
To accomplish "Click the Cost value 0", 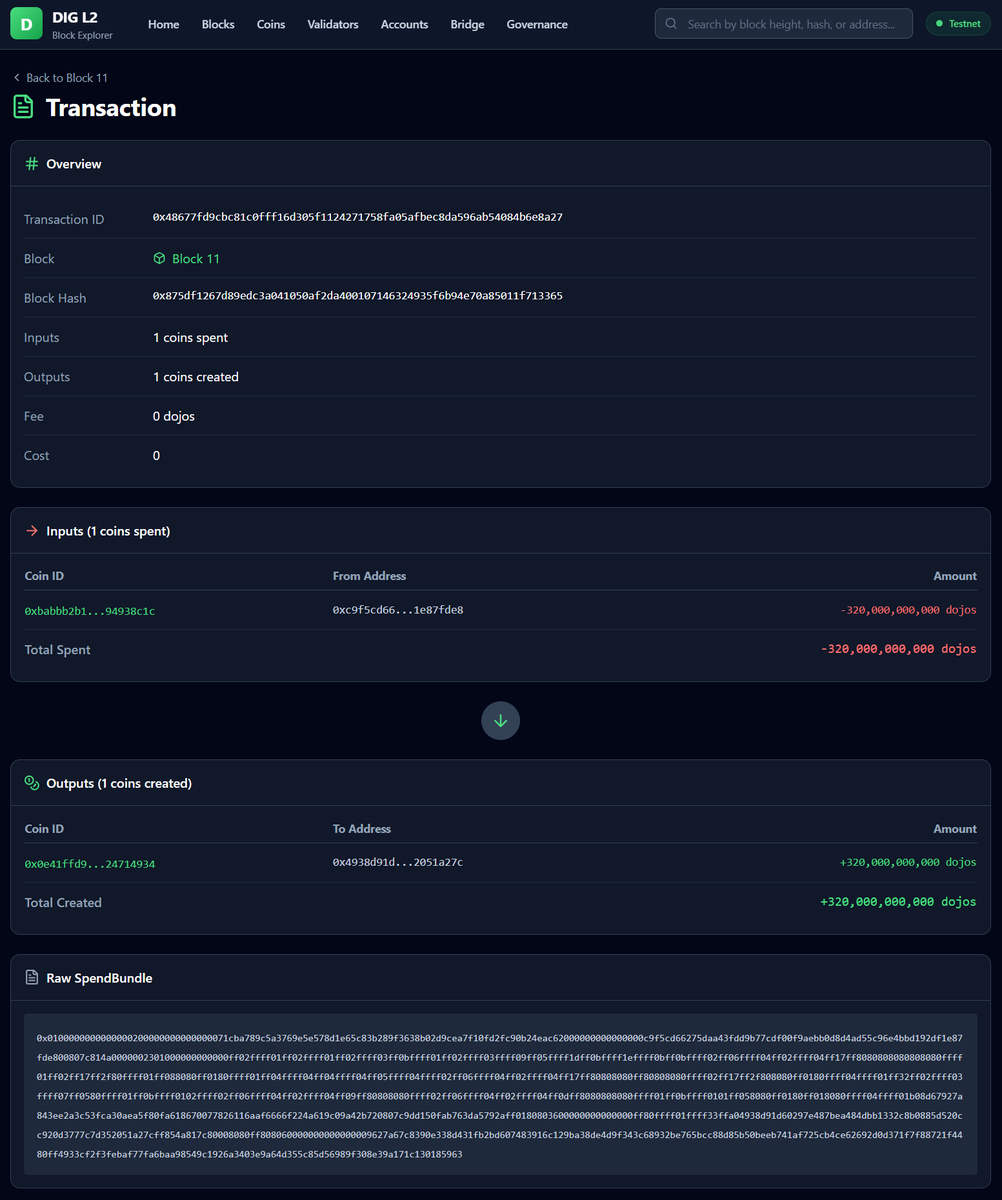I will [x=156, y=455].
